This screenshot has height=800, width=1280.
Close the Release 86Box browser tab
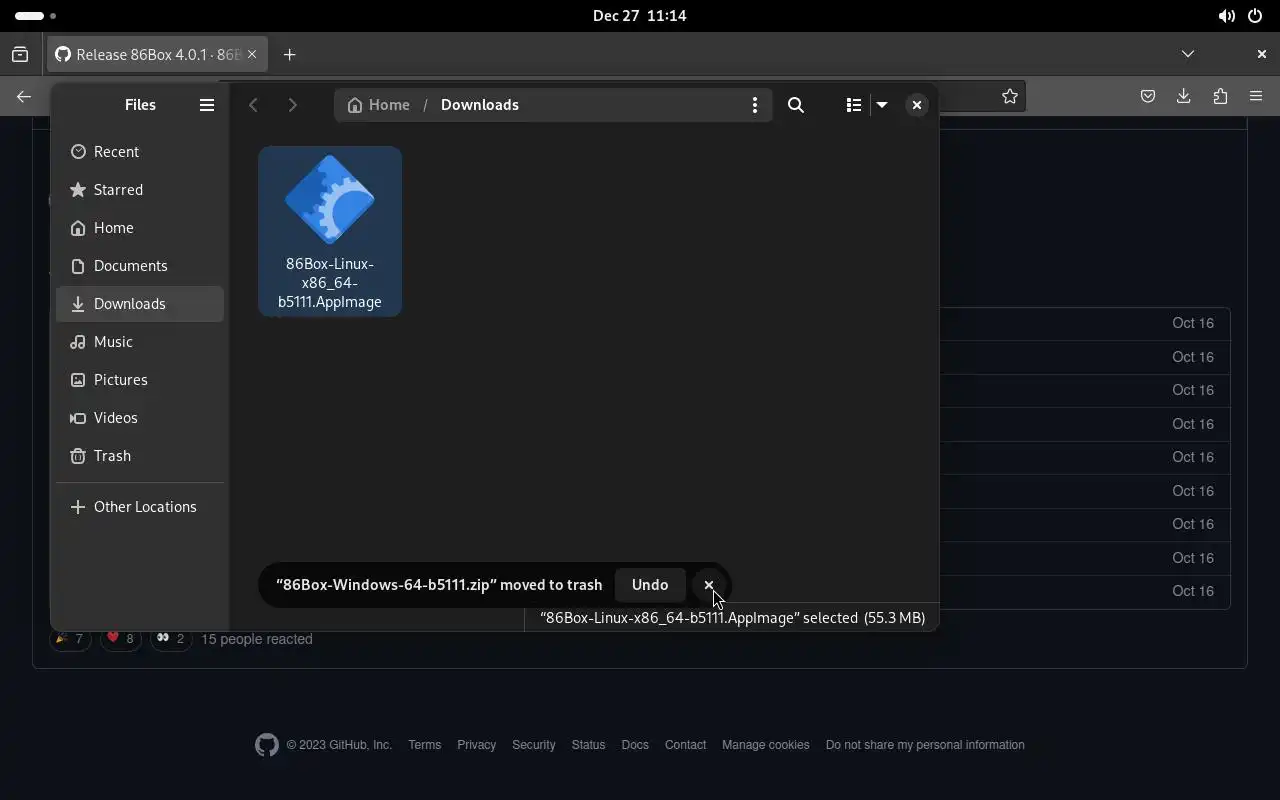[252, 55]
